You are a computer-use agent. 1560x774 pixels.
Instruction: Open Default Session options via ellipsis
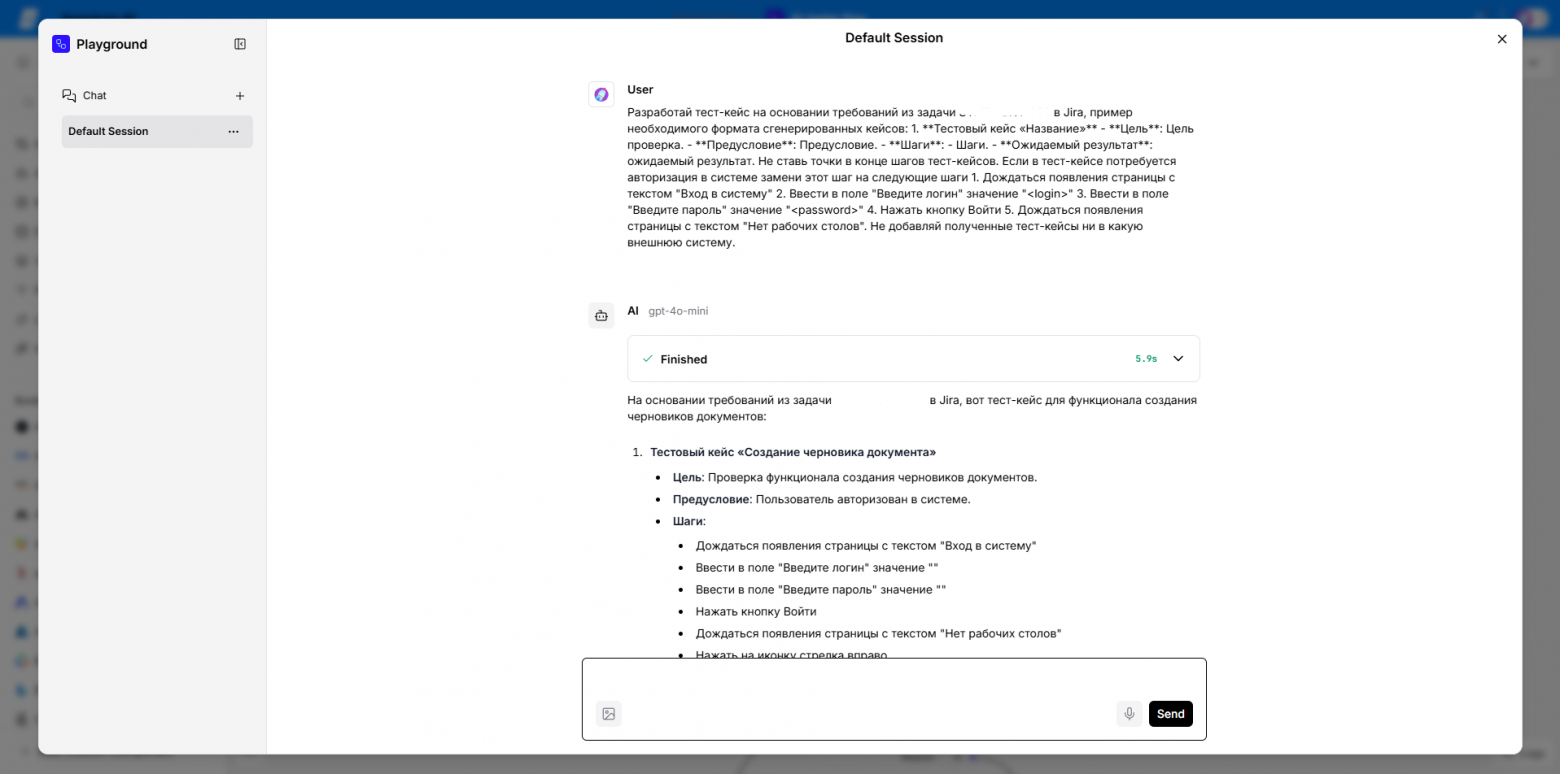click(x=233, y=131)
